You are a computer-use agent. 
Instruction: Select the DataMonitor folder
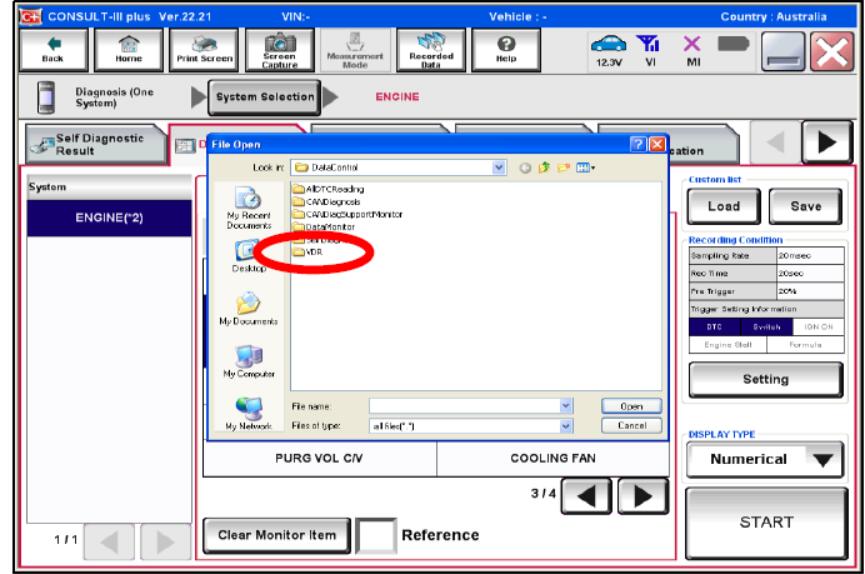point(324,227)
